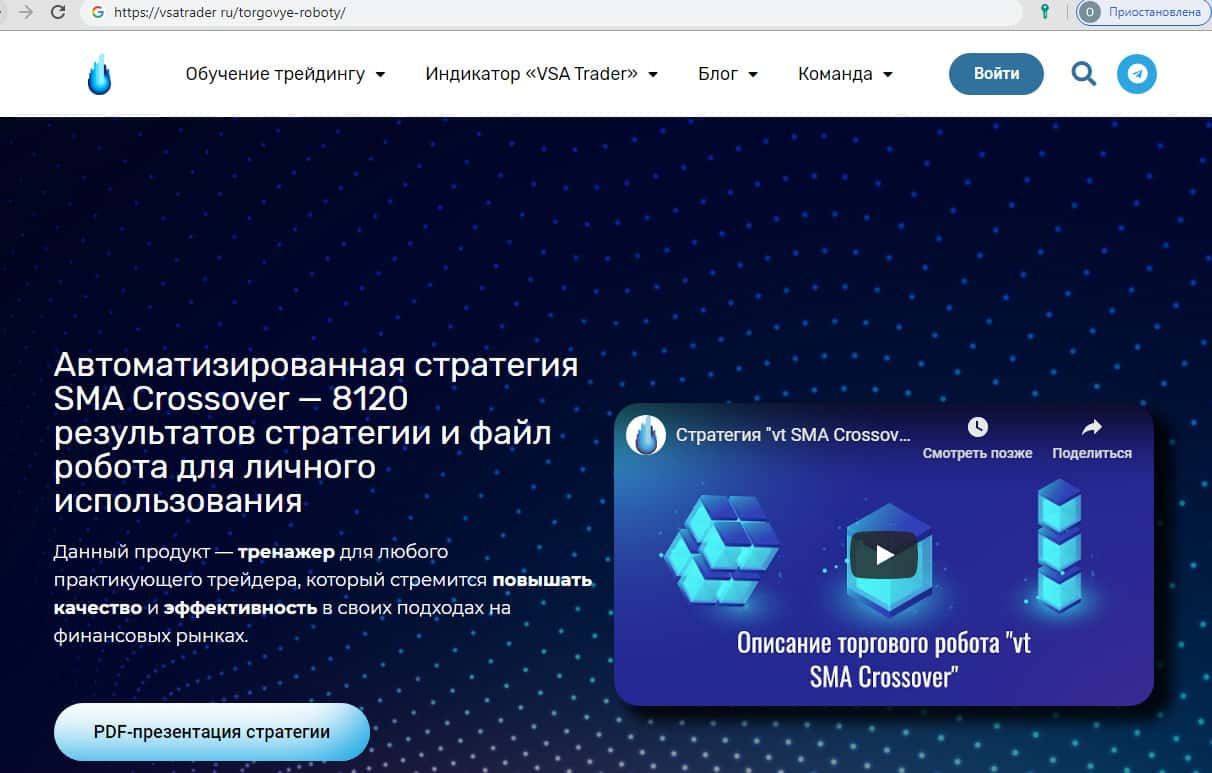
Task: Reload the page with refresh icon
Action: (x=58, y=12)
